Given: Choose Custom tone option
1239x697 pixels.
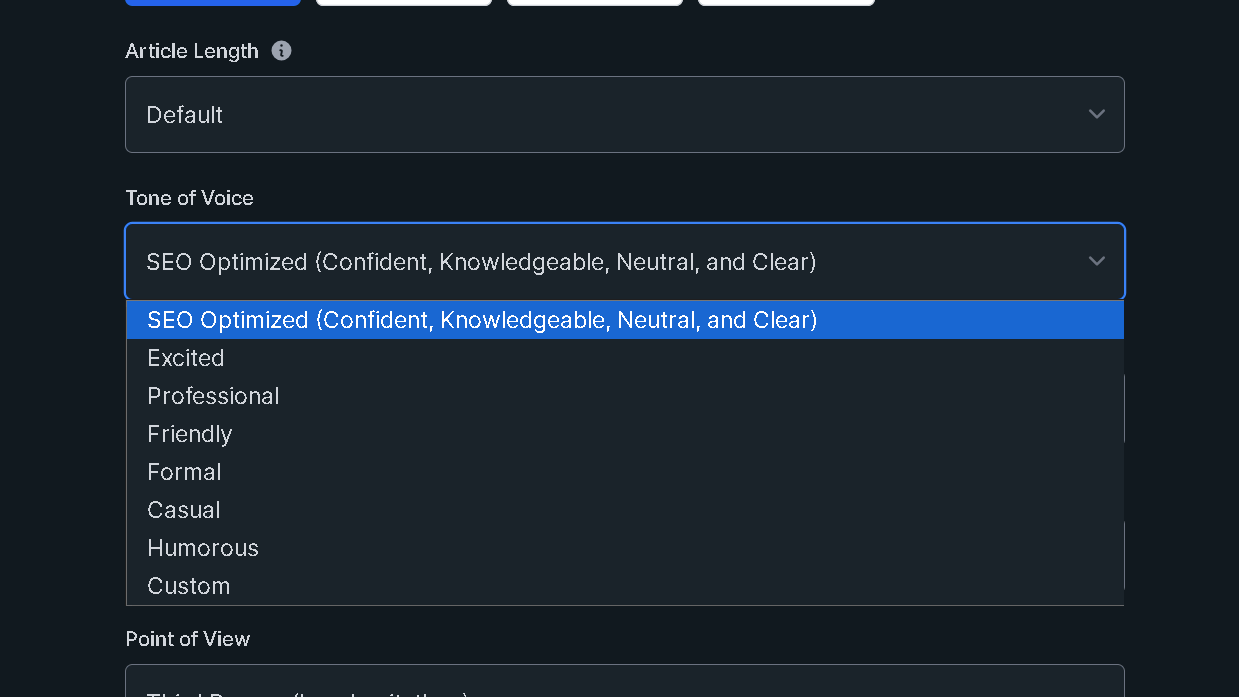Looking at the screenshot, I should [189, 586].
